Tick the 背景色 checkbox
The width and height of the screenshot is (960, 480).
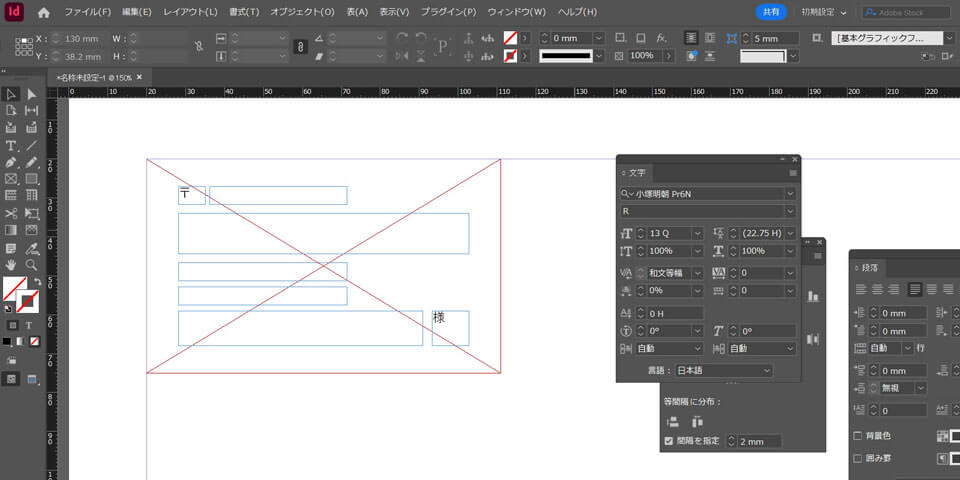[x=857, y=436]
